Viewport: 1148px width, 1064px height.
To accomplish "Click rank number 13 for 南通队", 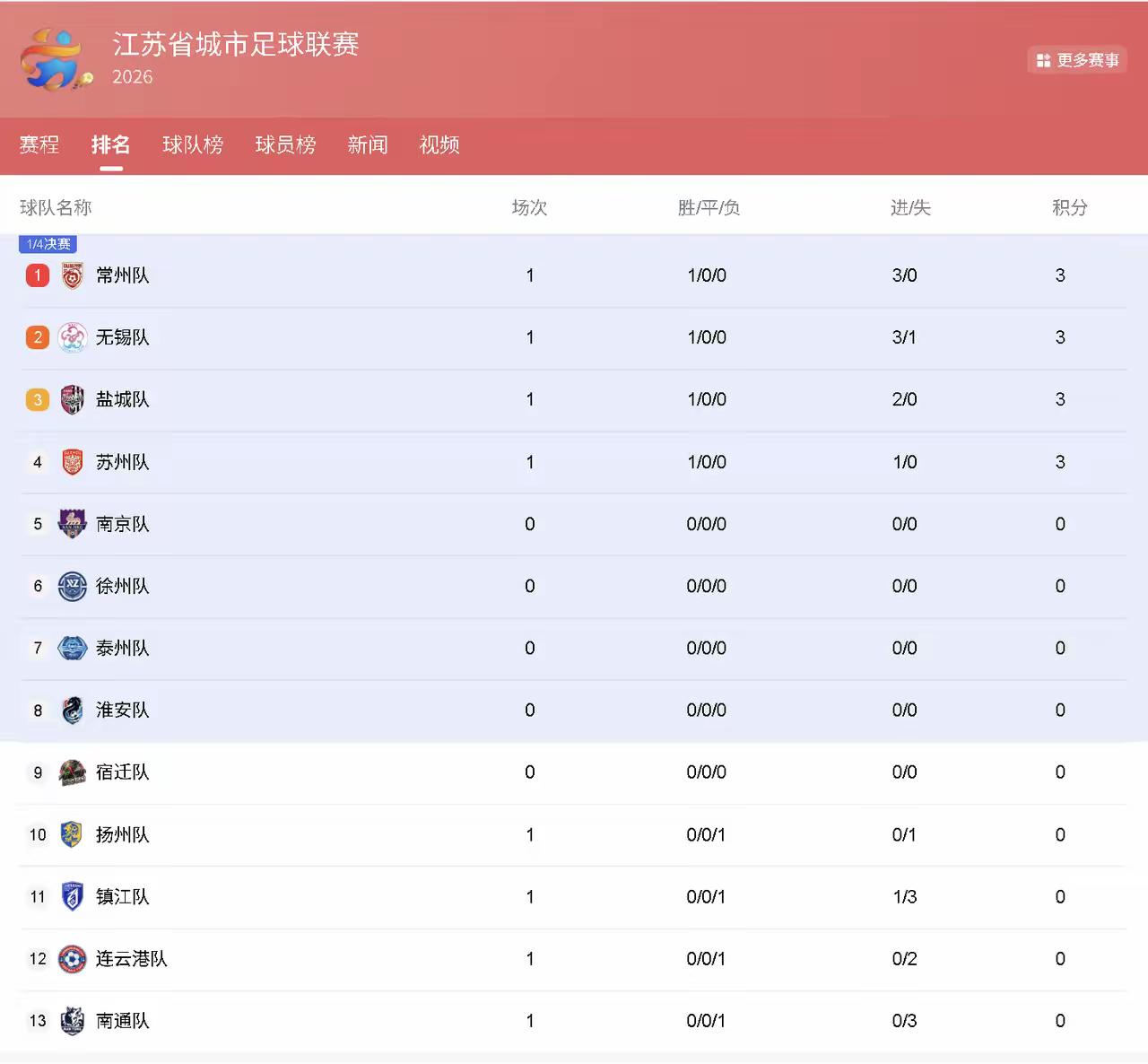I will pyautogui.click(x=38, y=1021).
